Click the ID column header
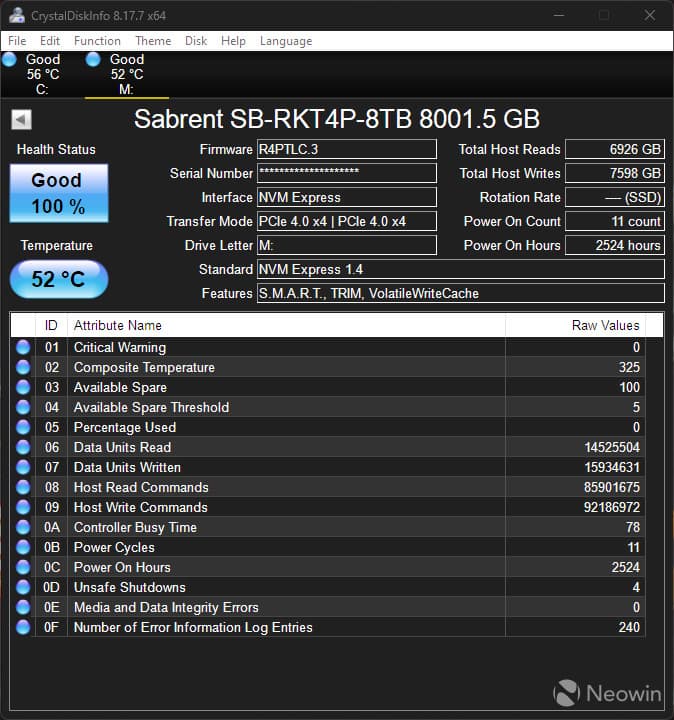Viewport: 674px width, 720px height. 51,325
